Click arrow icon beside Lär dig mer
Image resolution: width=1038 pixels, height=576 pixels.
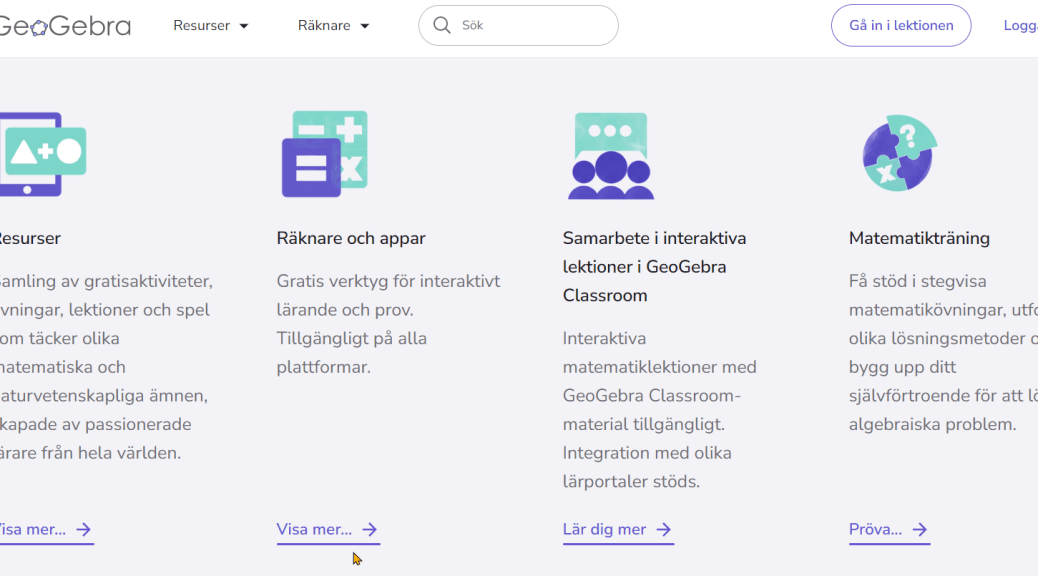tap(663, 530)
